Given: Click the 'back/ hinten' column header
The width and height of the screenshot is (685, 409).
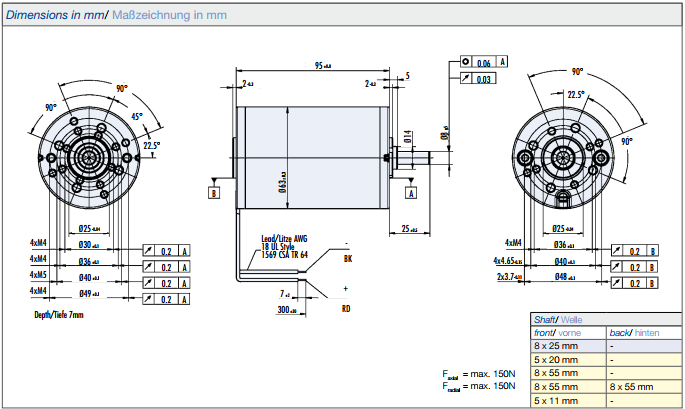Looking at the screenshot, I should click(x=636, y=333).
